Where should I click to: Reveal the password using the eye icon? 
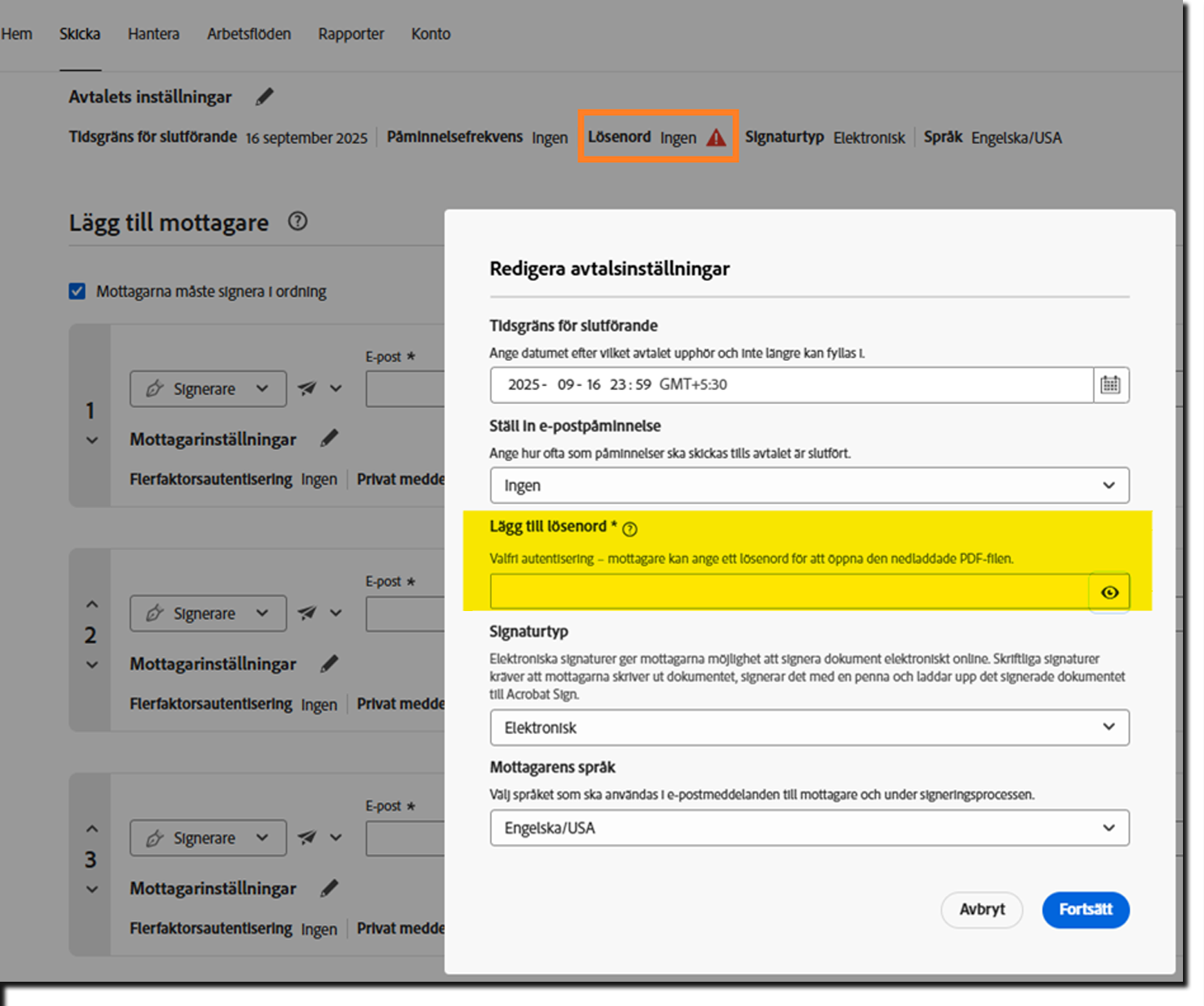point(1109,592)
